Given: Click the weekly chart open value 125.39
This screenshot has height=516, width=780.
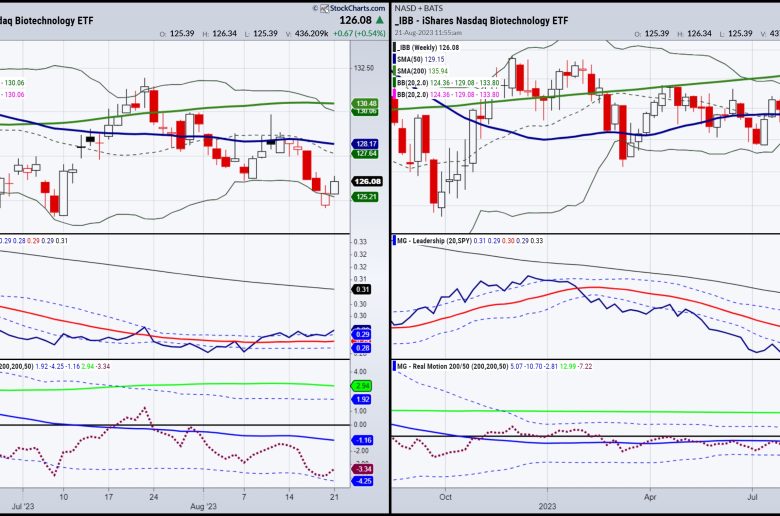Looking at the screenshot, I should click(657, 33).
